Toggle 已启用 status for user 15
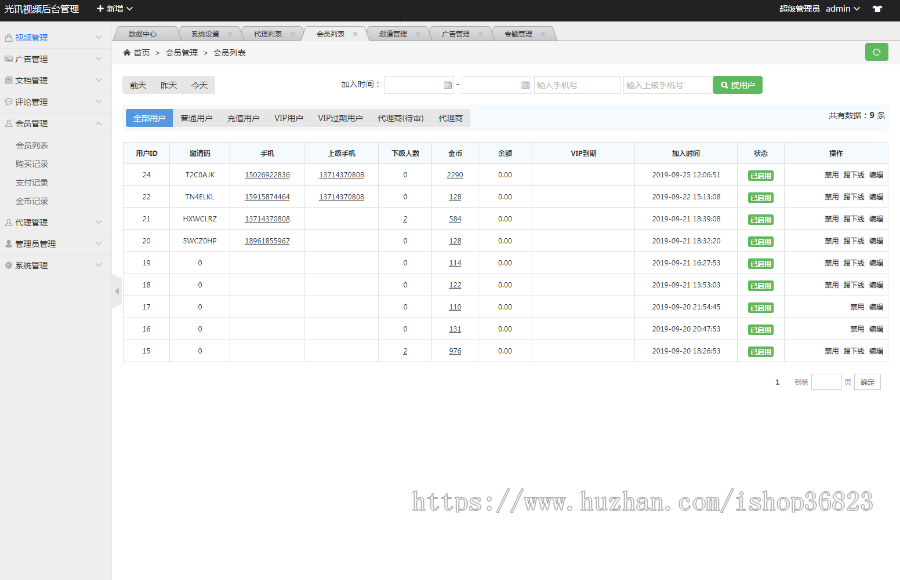 pos(761,351)
